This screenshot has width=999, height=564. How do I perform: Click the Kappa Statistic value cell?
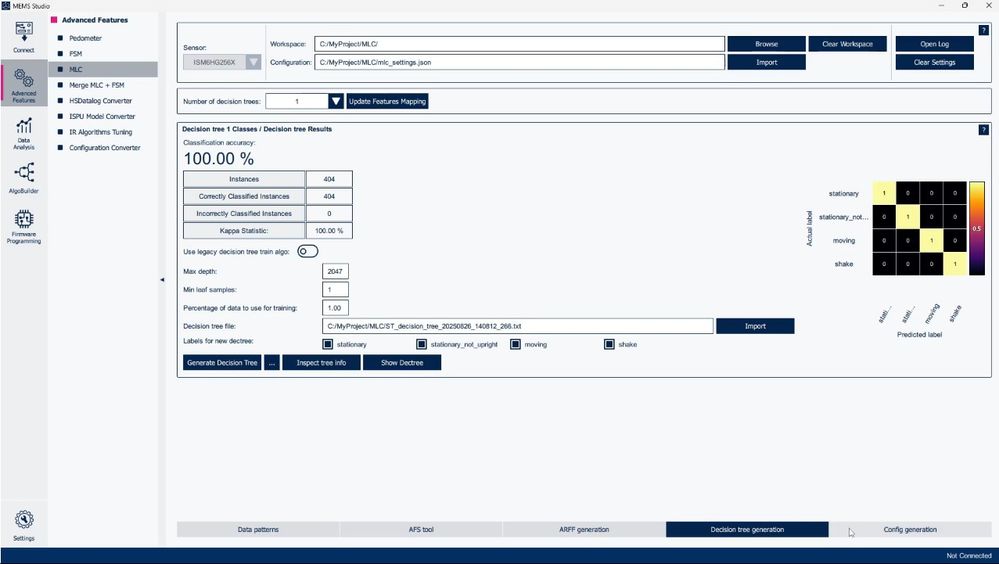(329, 231)
